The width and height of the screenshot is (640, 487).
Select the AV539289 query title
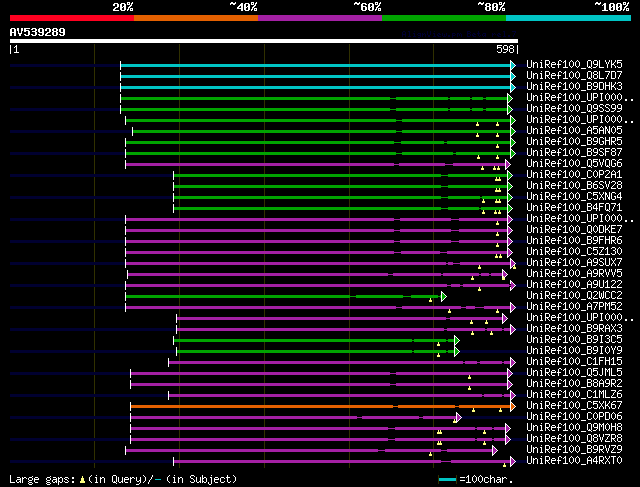point(38,32)
